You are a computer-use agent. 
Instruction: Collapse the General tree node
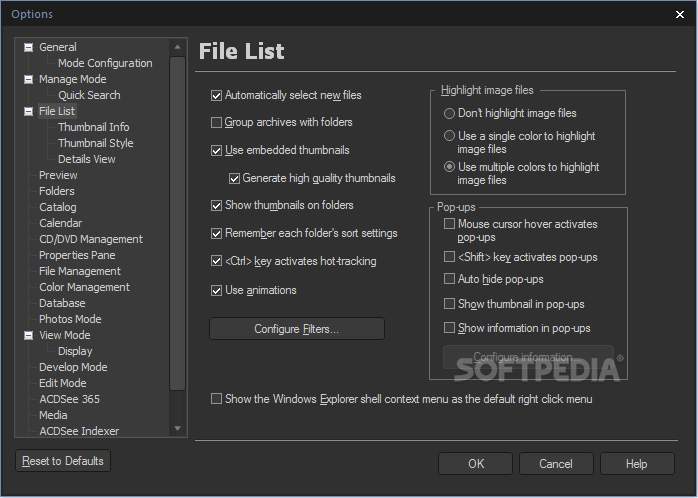click(x=28, y=47)
